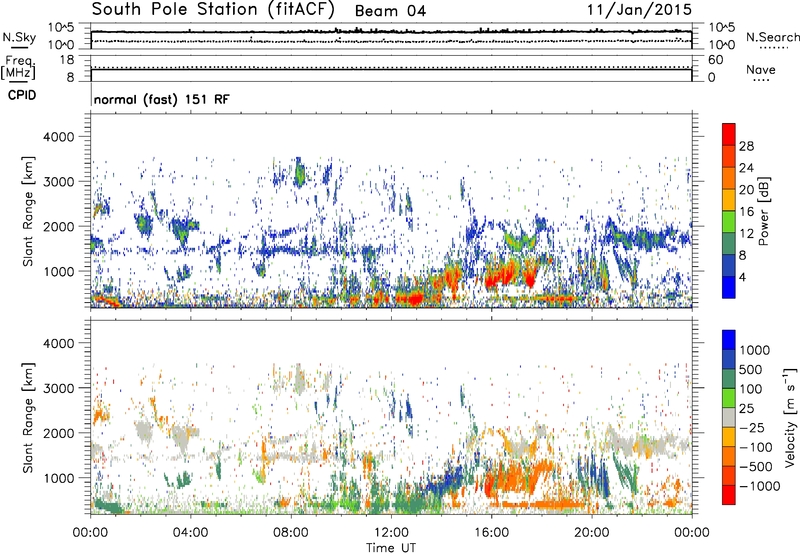Click the '04:00' time axis label
Image resolution: width=800 pixels, height=554 pixels.
click(x=190, y=533)
